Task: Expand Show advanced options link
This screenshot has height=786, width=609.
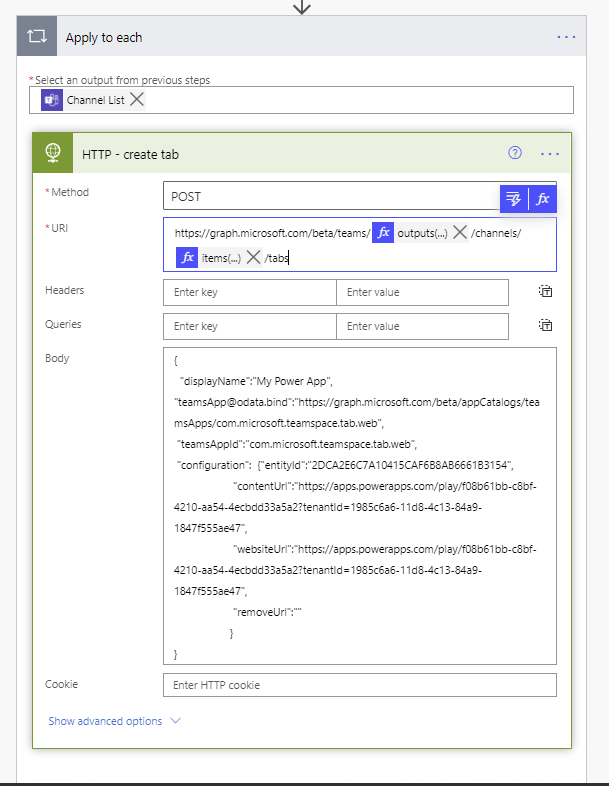Action: point(105,721)
